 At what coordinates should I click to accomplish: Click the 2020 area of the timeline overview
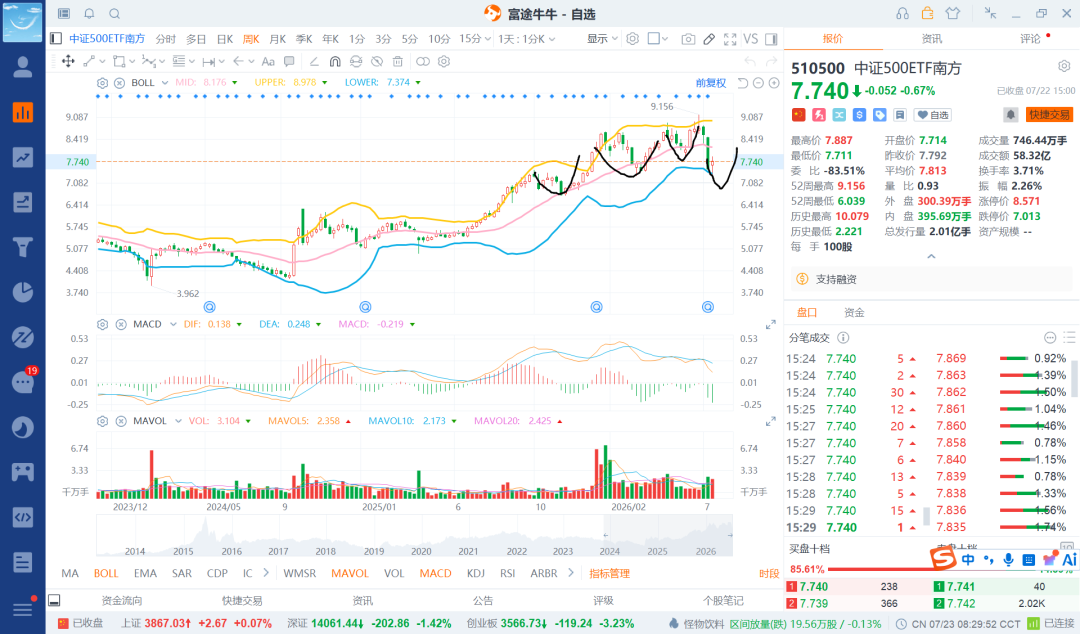pos(421,551)
